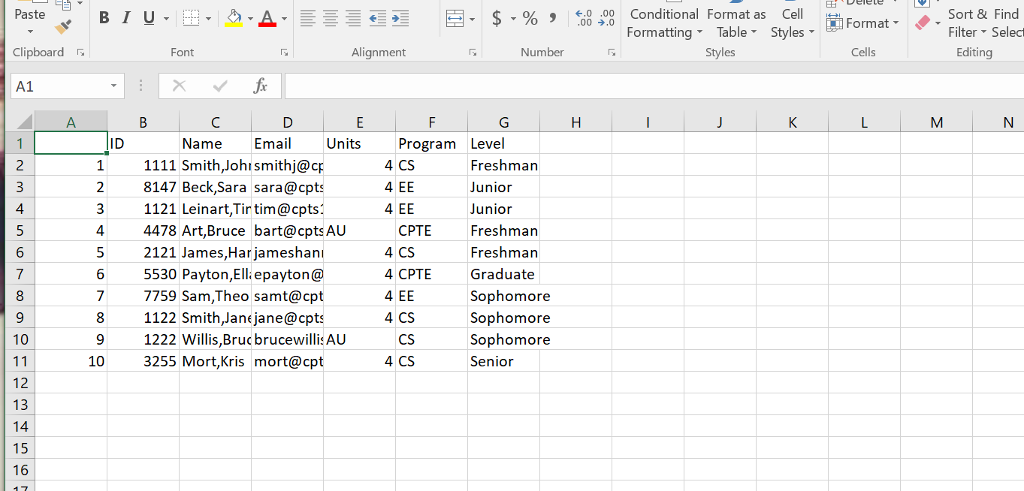Open fill color palette arrow

(x=251, y=19)
